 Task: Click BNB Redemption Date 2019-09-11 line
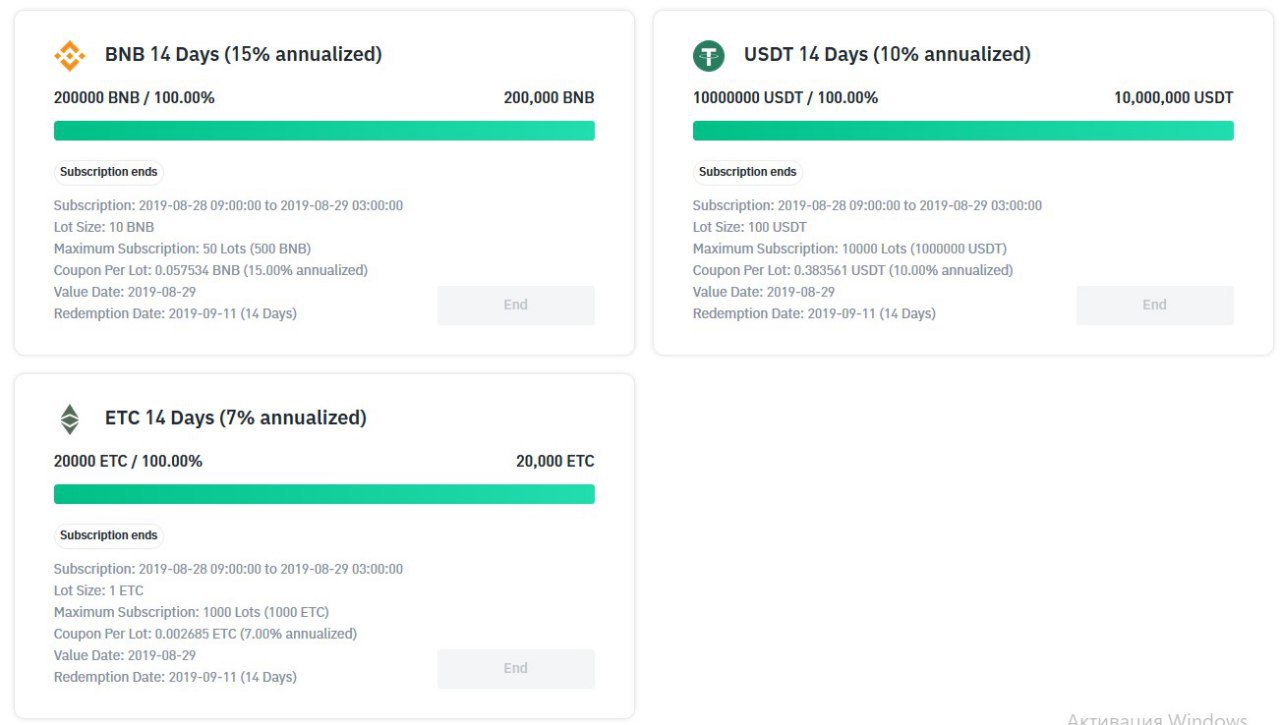pos(175,313)
